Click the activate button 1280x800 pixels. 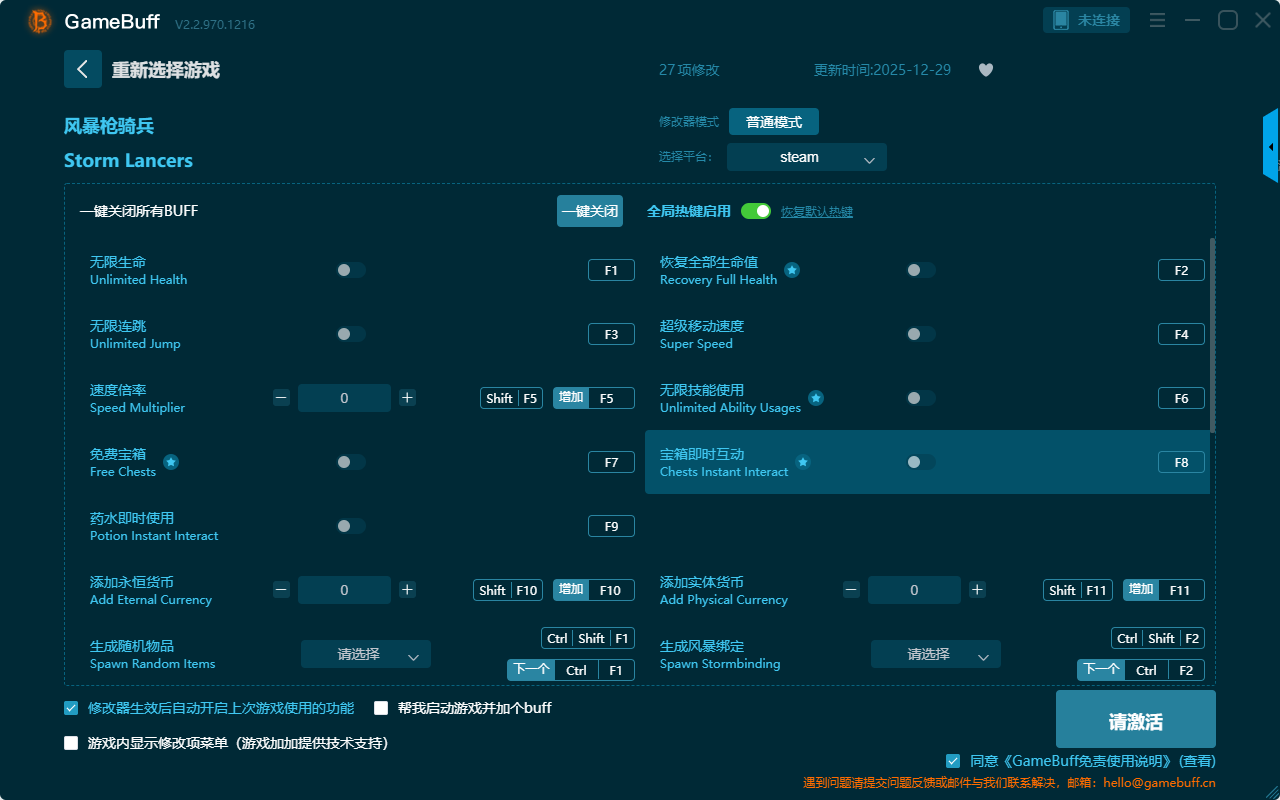1135,719
